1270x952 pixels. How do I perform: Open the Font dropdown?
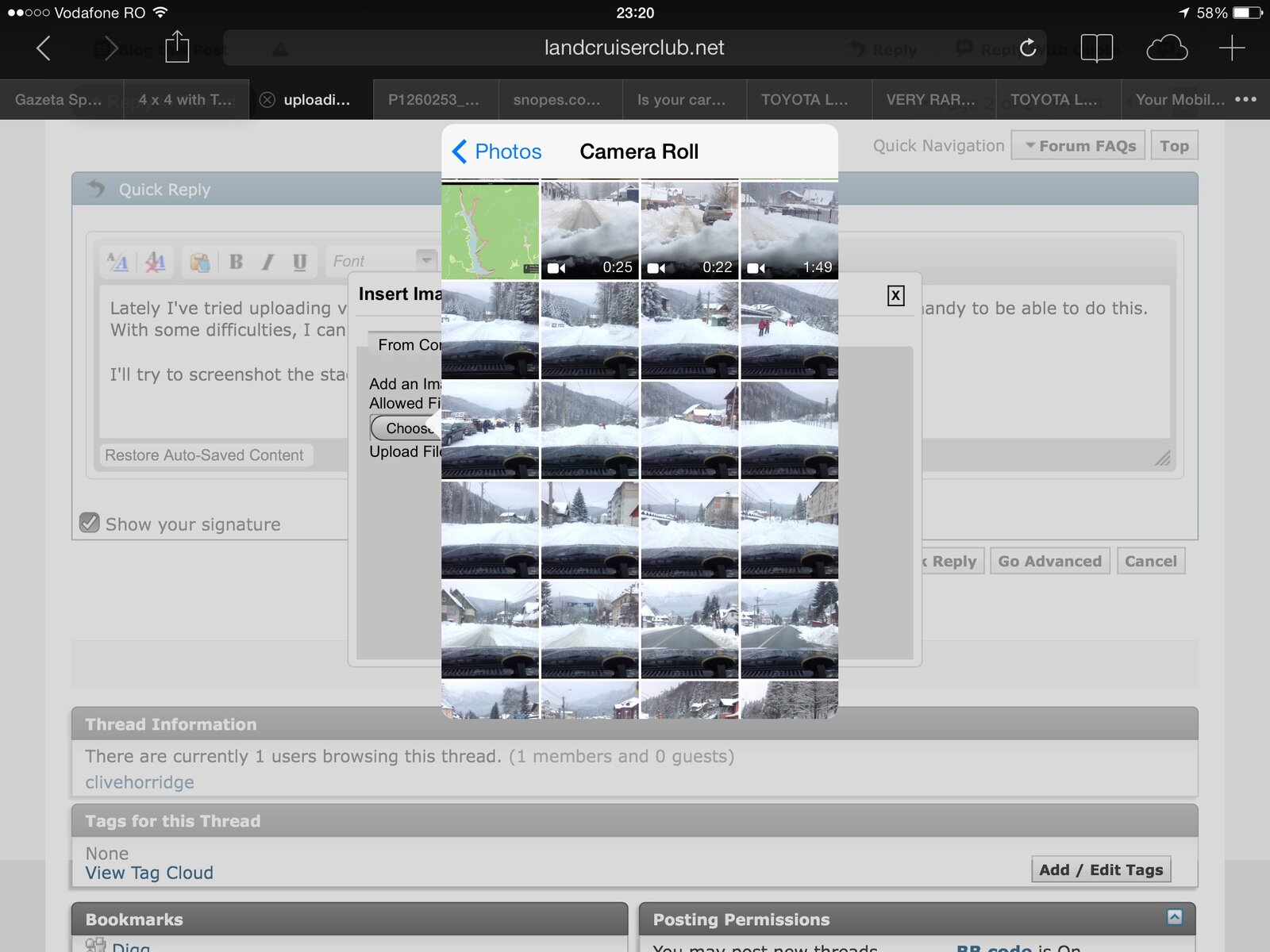coord(382,261)
